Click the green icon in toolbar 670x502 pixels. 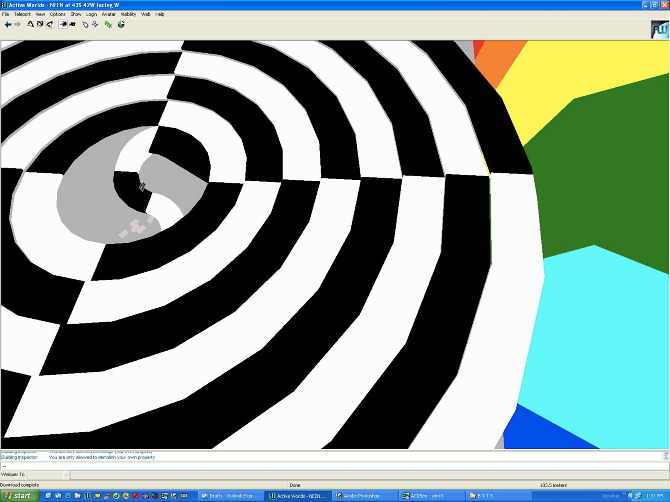click(x=108, y=24)
